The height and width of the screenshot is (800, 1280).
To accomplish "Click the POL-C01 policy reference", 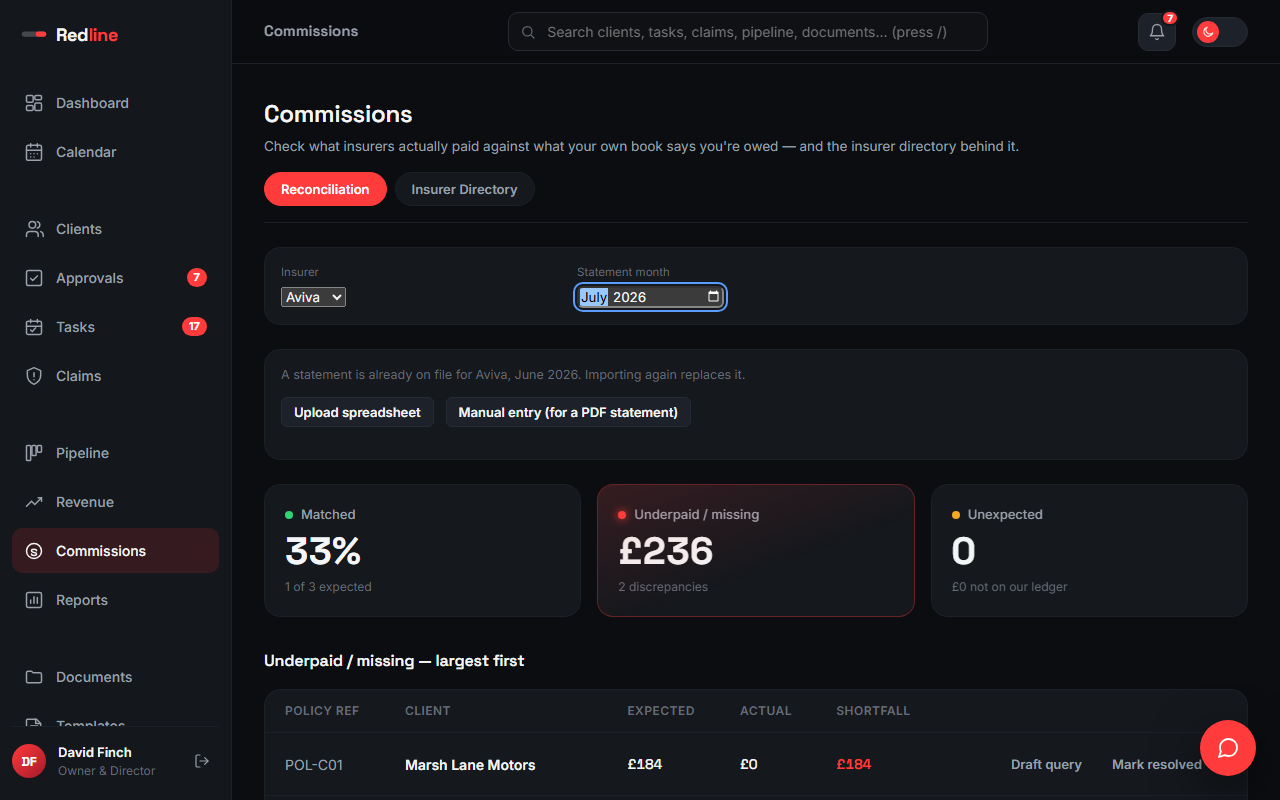I will [x=314, y=765].
